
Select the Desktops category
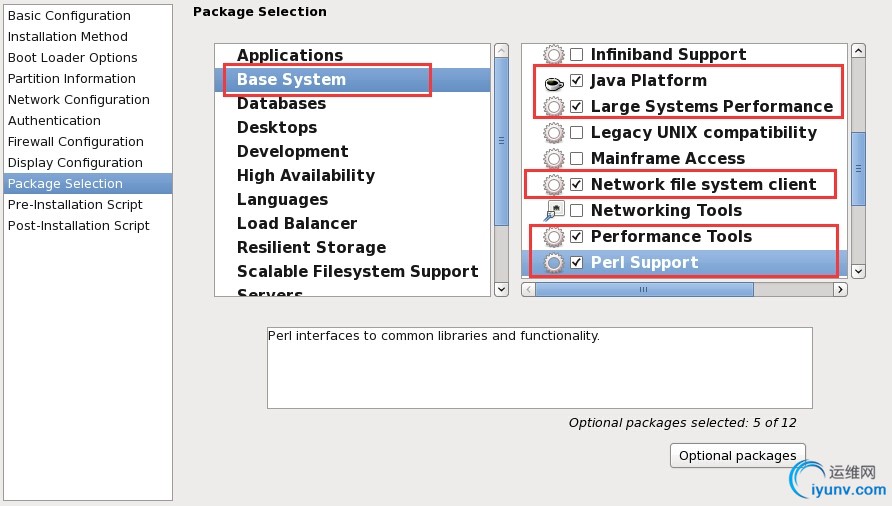coord(352,127)
